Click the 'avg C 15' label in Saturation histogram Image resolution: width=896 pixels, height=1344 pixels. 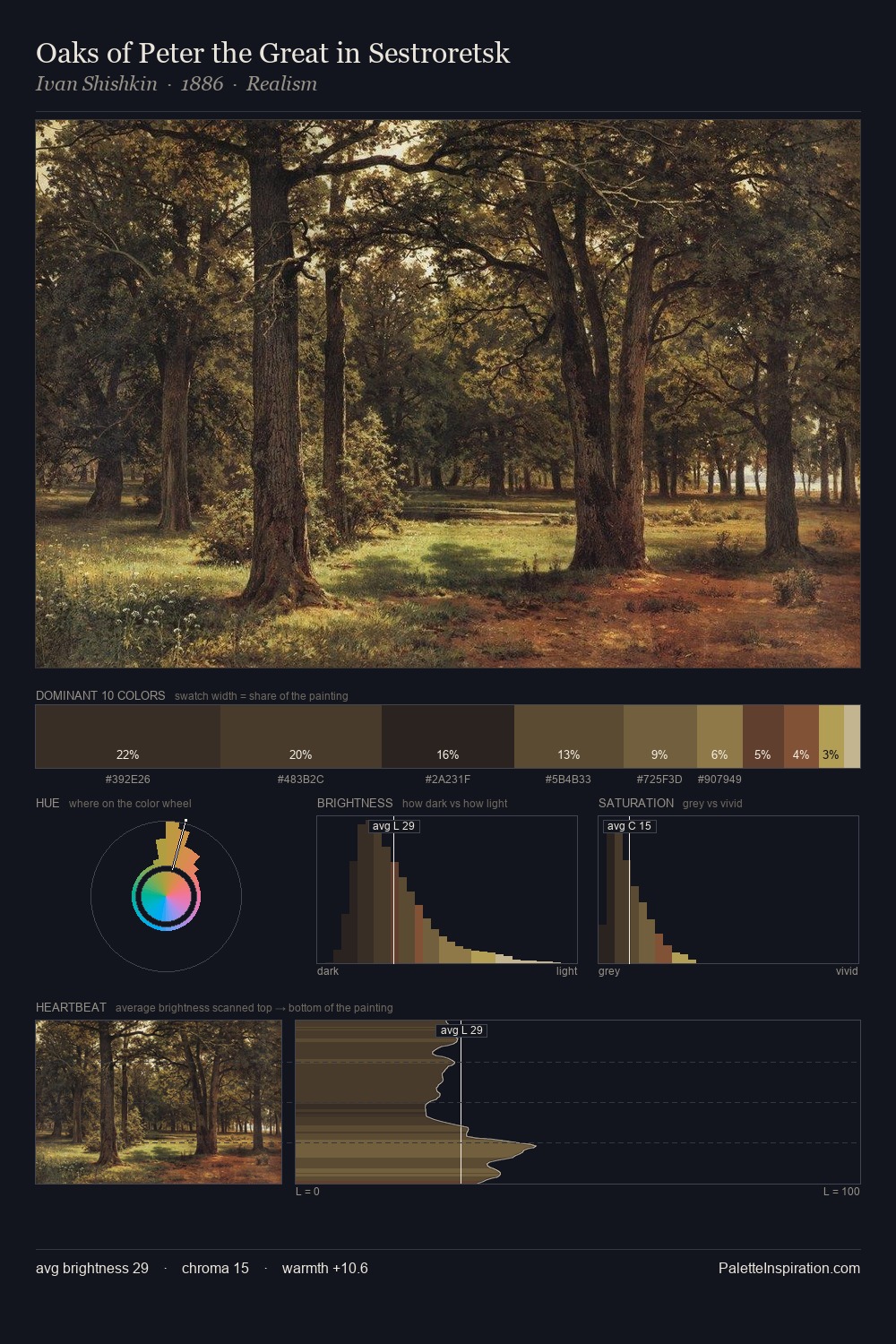tap(629, 826)
